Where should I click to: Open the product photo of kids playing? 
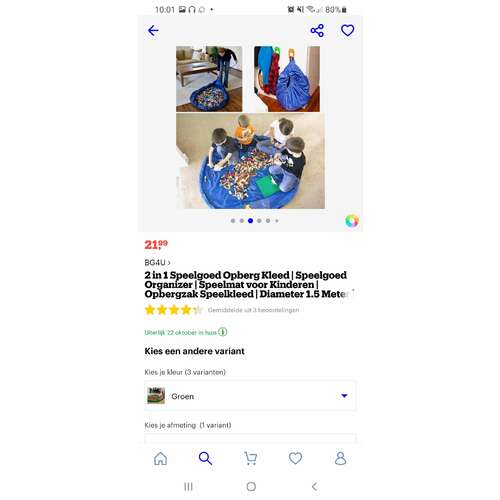[x=250, y=161]
